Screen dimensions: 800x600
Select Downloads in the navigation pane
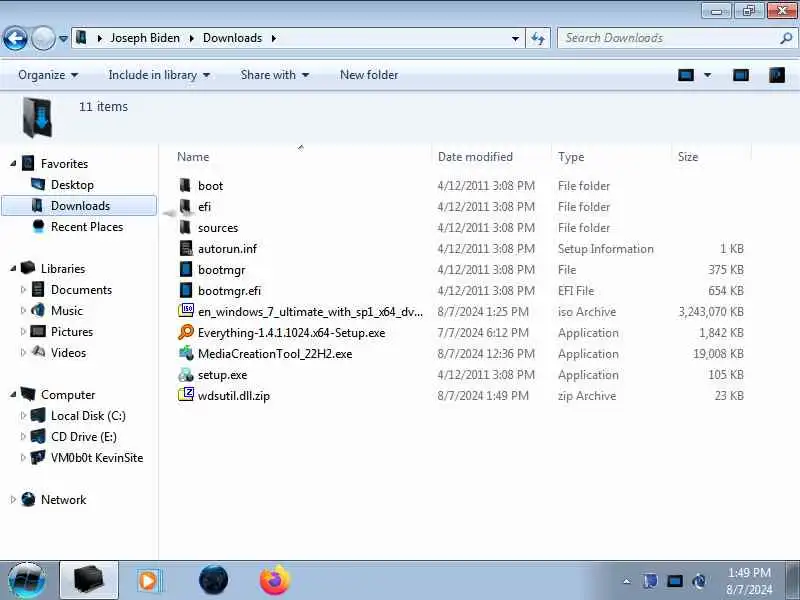tap(79, 206)
